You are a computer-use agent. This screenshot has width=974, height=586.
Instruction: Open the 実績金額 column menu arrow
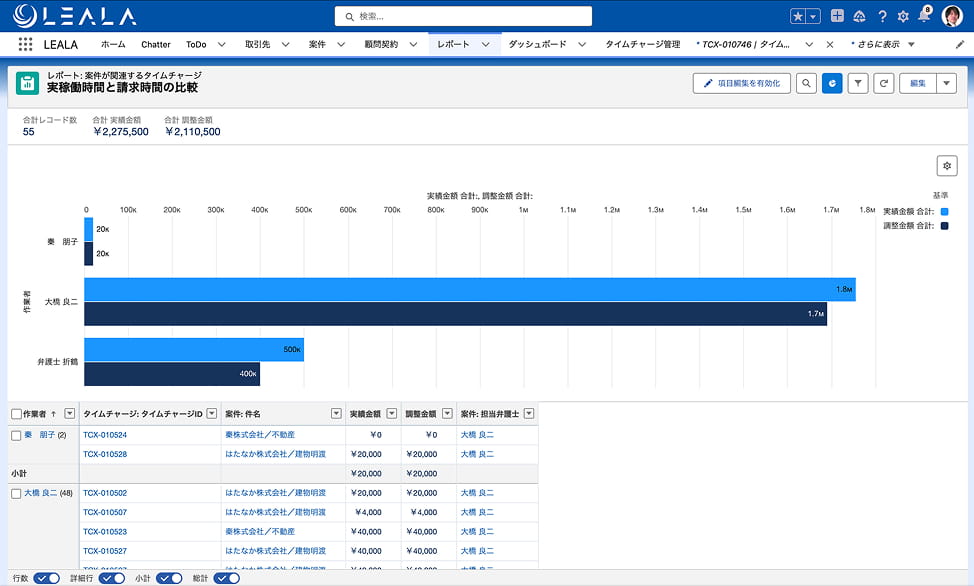tap(392, 413)
